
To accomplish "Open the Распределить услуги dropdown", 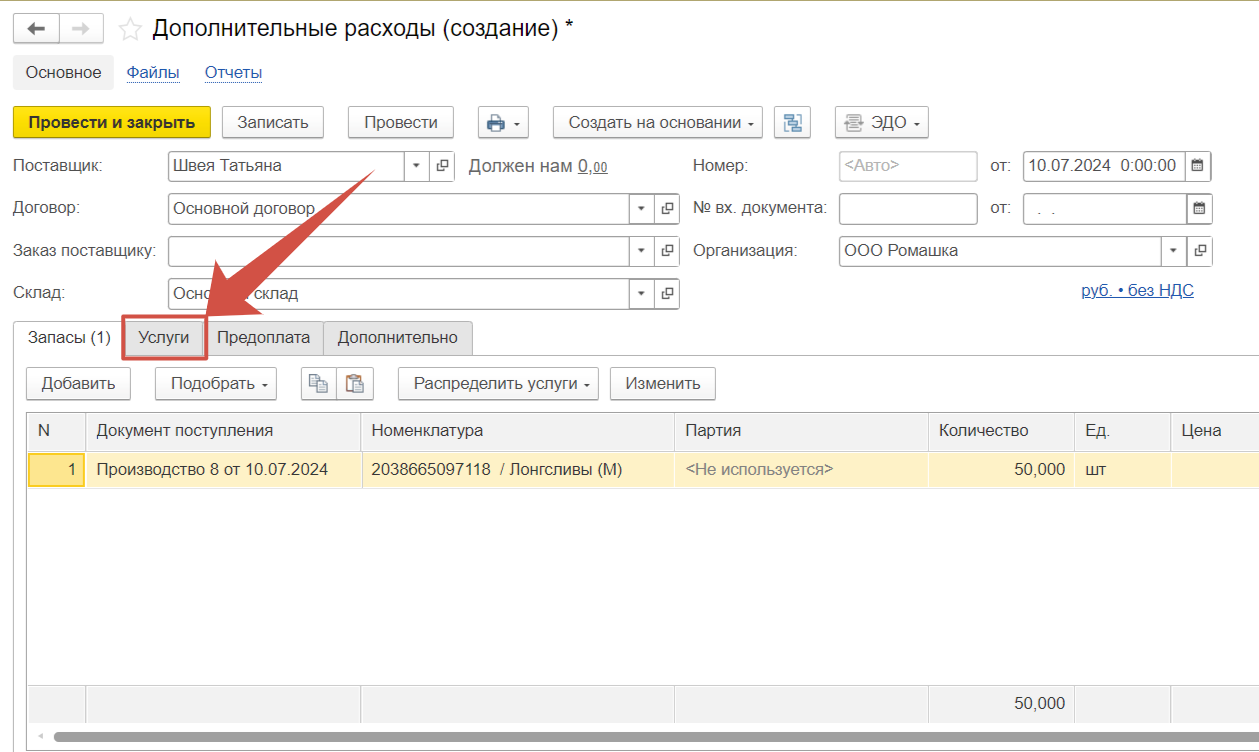I will [x=498, y=383].
